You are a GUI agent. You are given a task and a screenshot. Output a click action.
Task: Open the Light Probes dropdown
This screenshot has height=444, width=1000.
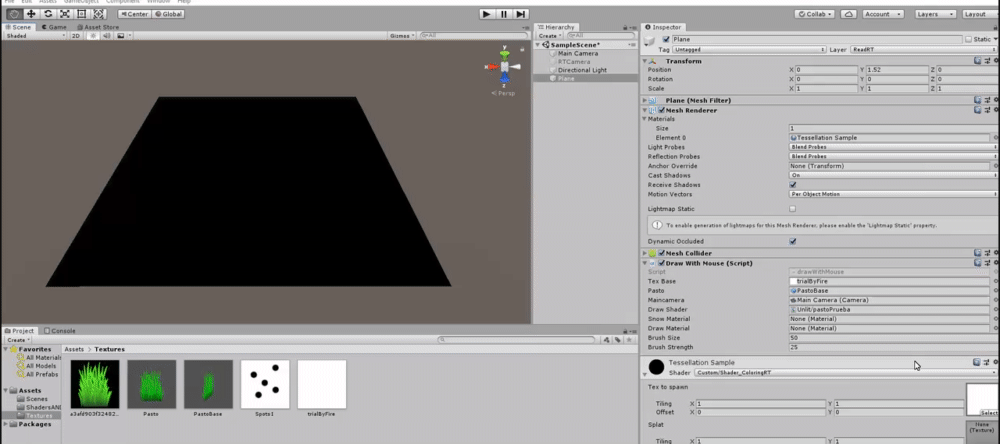[x=893, y=147]
